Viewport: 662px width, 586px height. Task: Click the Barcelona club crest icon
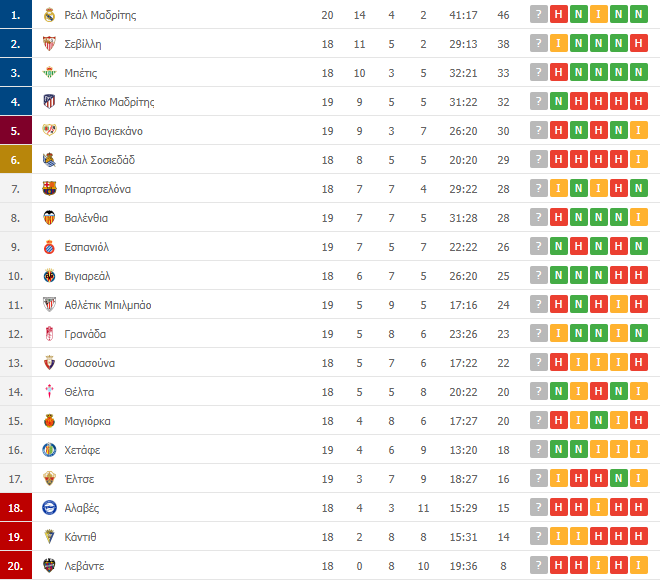[x=49, y=189]
